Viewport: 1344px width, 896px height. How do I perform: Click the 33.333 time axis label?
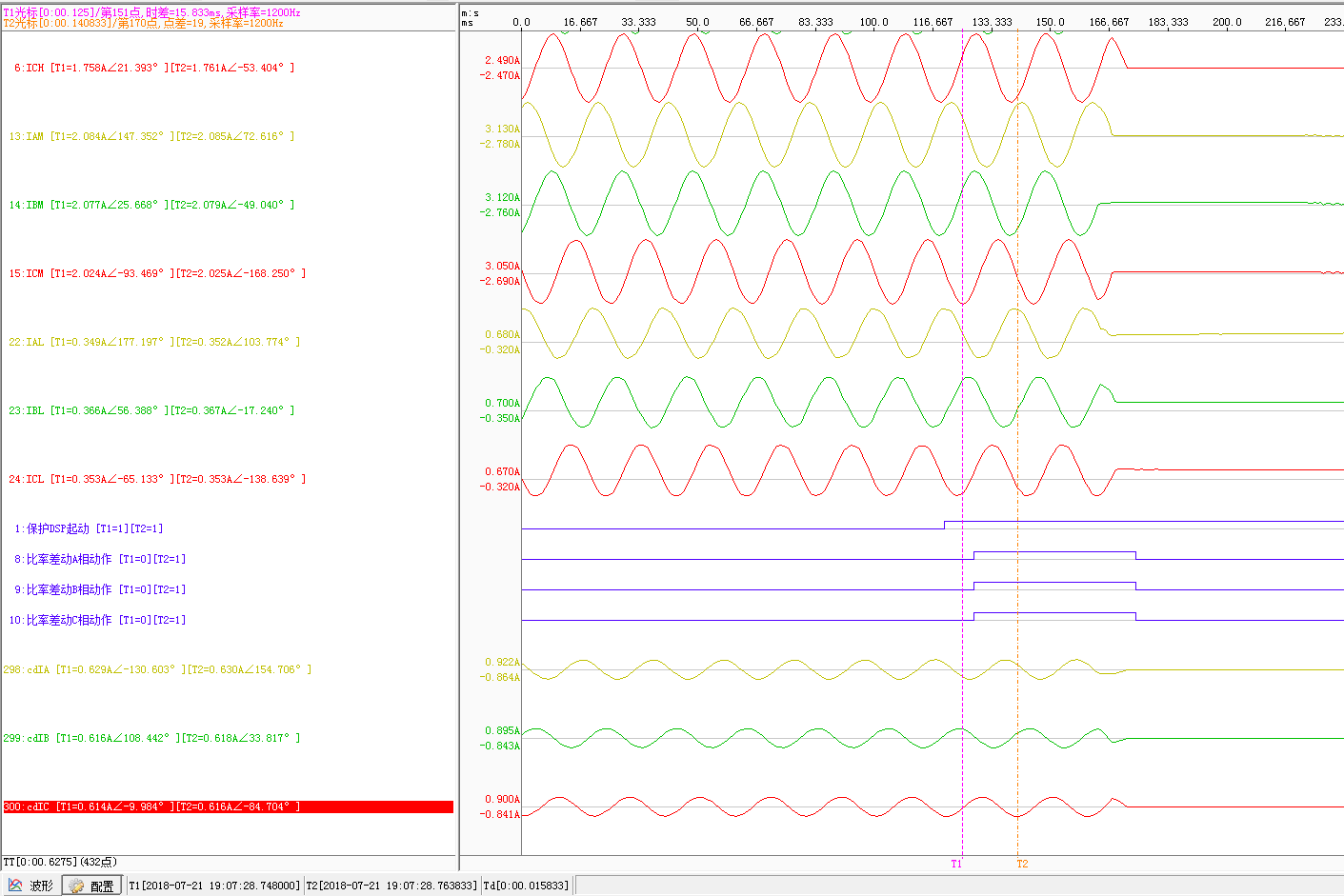(x=638, y=22)
